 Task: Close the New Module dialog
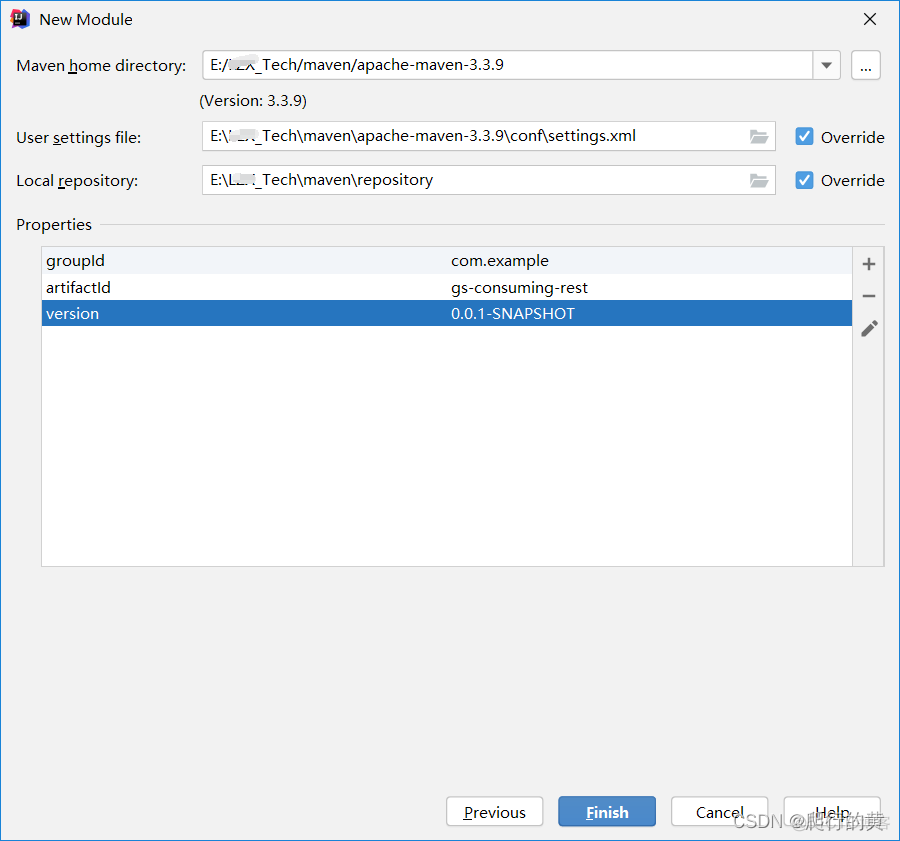870,19
